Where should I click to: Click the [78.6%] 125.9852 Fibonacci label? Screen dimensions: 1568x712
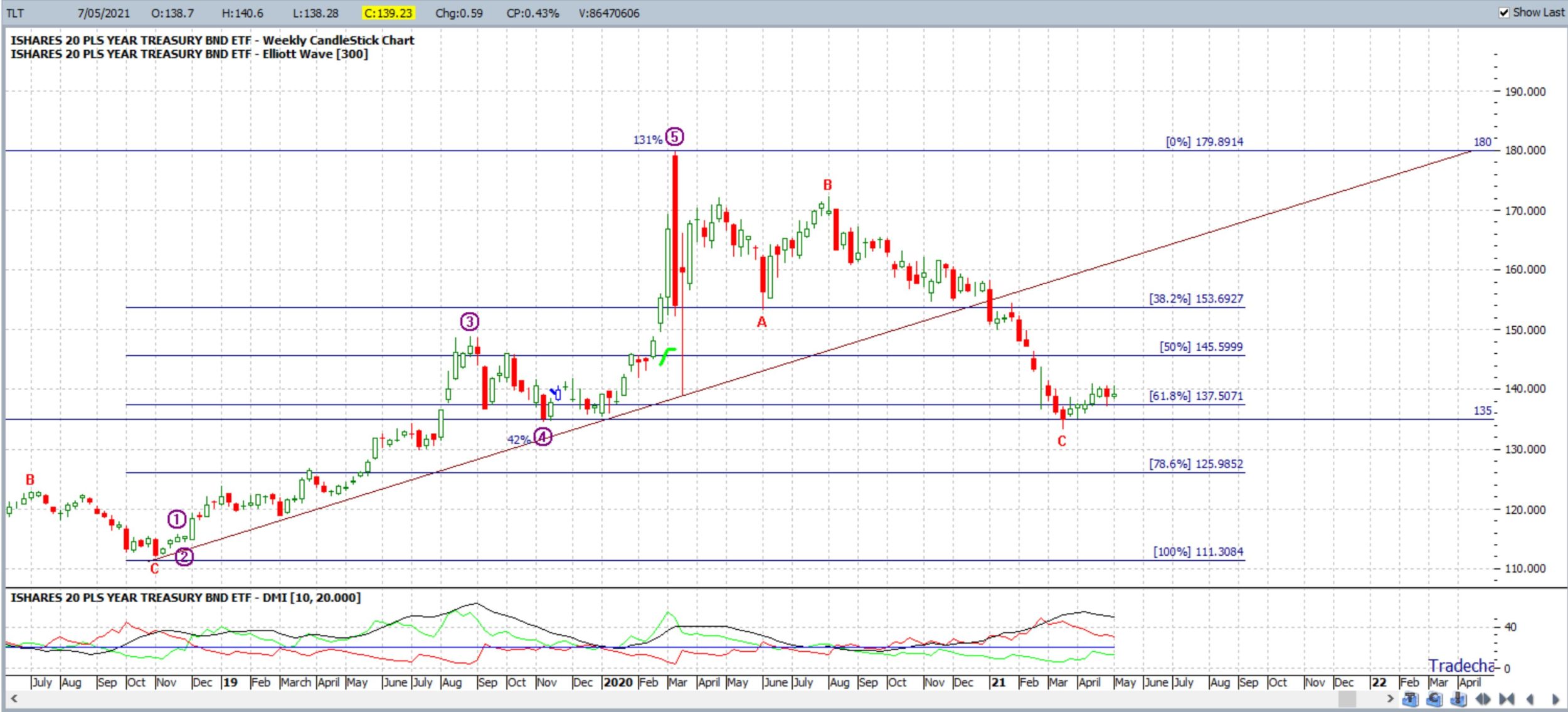1196,464
